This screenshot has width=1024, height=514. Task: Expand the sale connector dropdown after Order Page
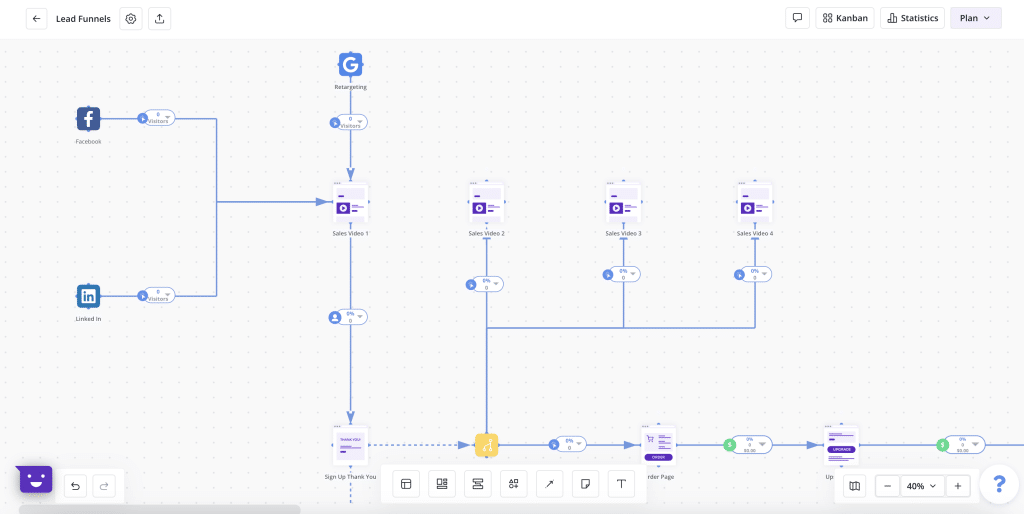click(x=761, y=445)
